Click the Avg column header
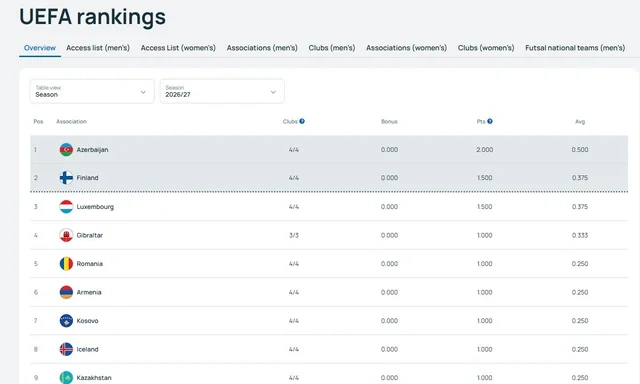Viewport: 640px width, 384px height. pyautogui.click(x=580, y=122)
